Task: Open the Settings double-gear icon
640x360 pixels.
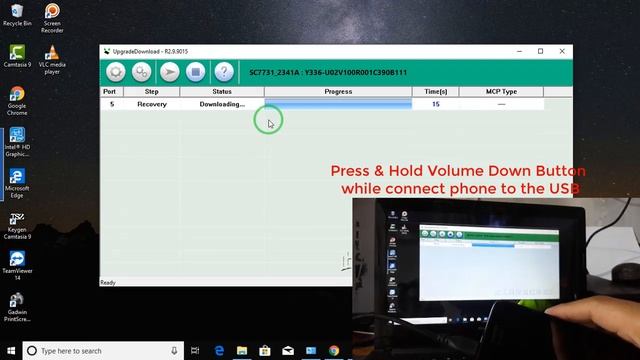Action: 142,72
